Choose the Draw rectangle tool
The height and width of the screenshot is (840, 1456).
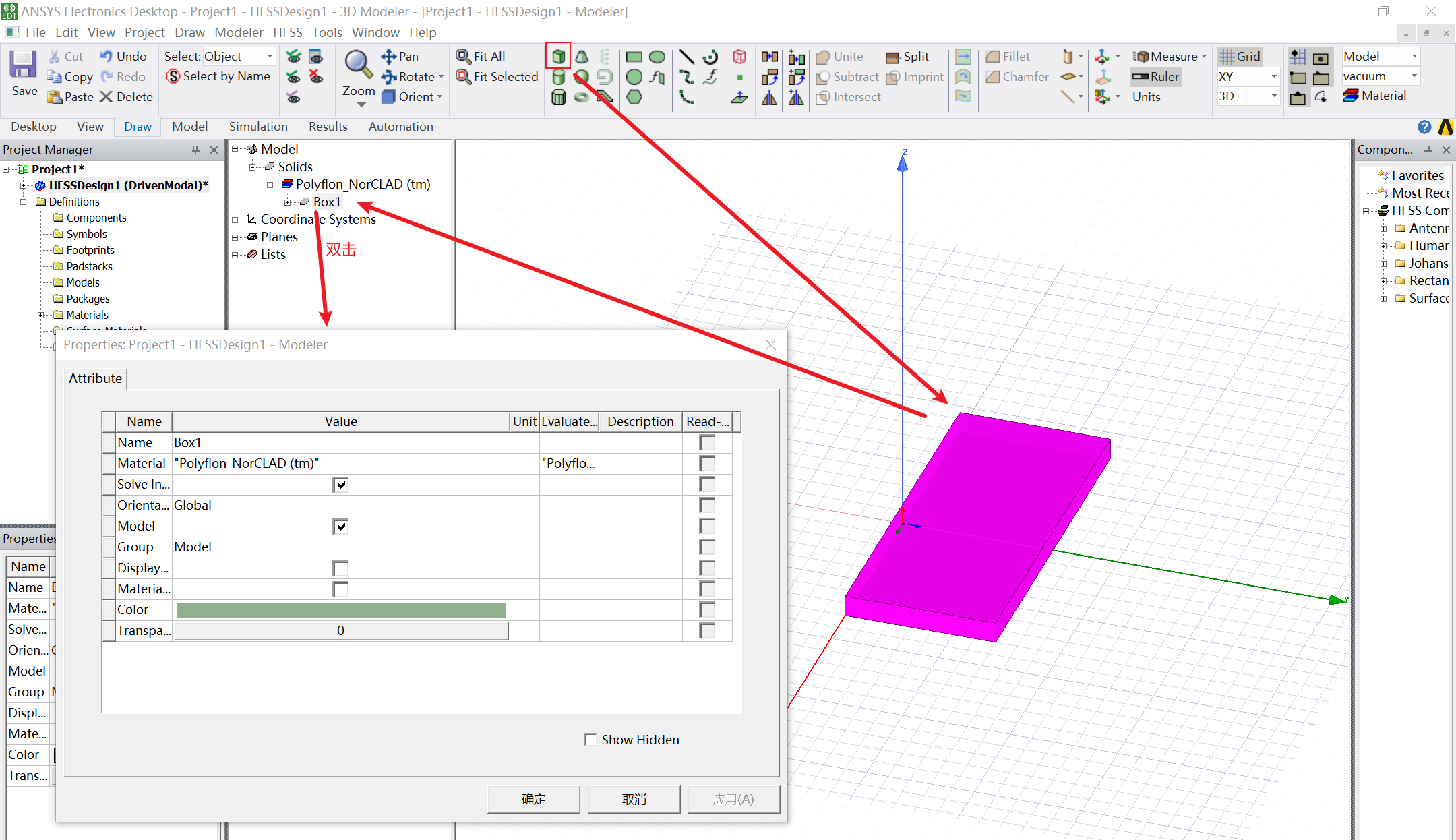coord(634,57)
